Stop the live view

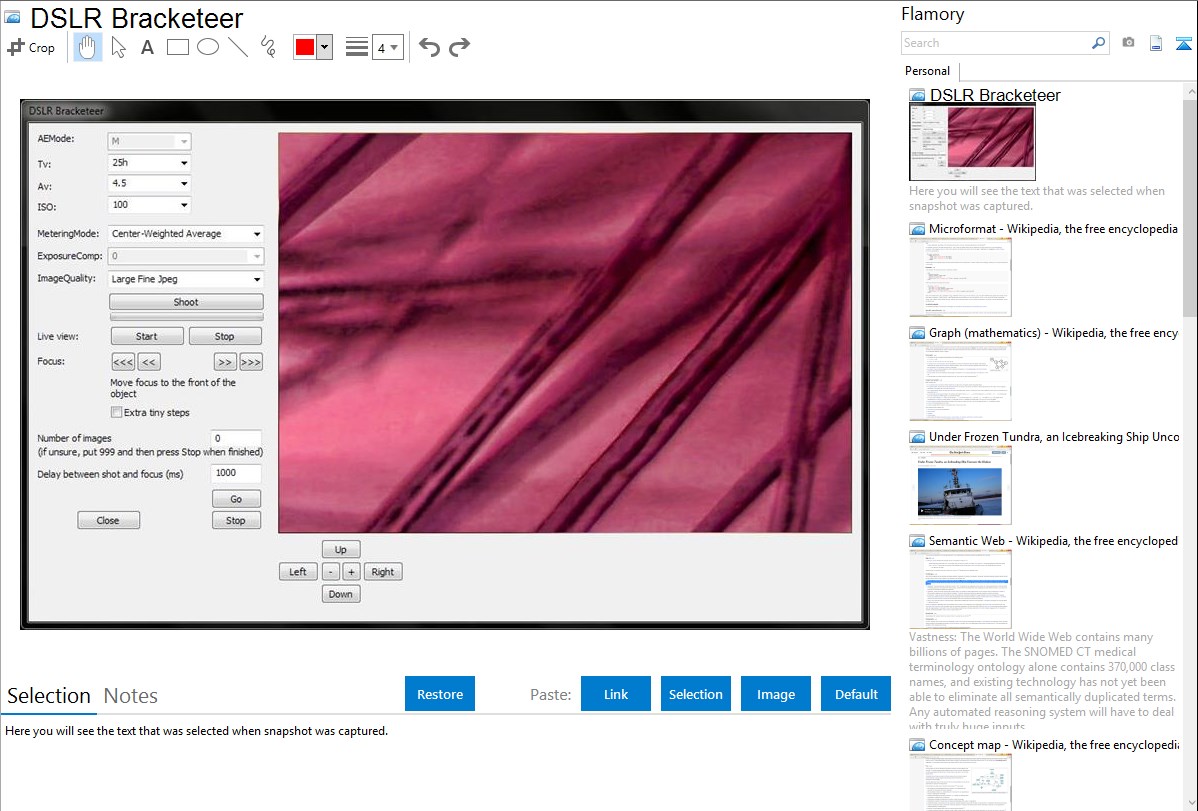tap(225, 336)
